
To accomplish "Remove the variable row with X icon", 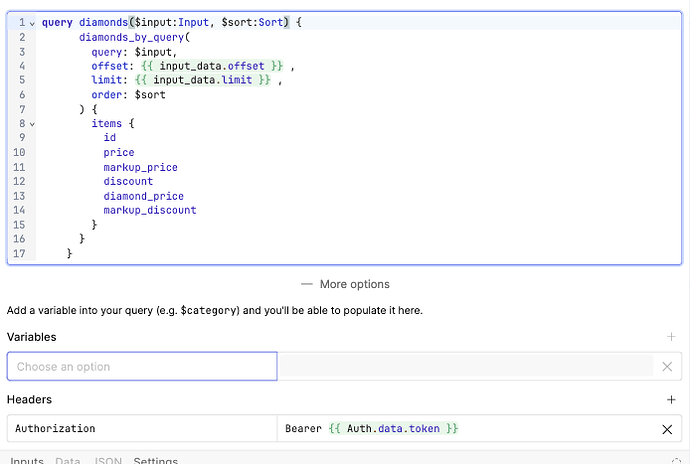I will click(667, 367).
